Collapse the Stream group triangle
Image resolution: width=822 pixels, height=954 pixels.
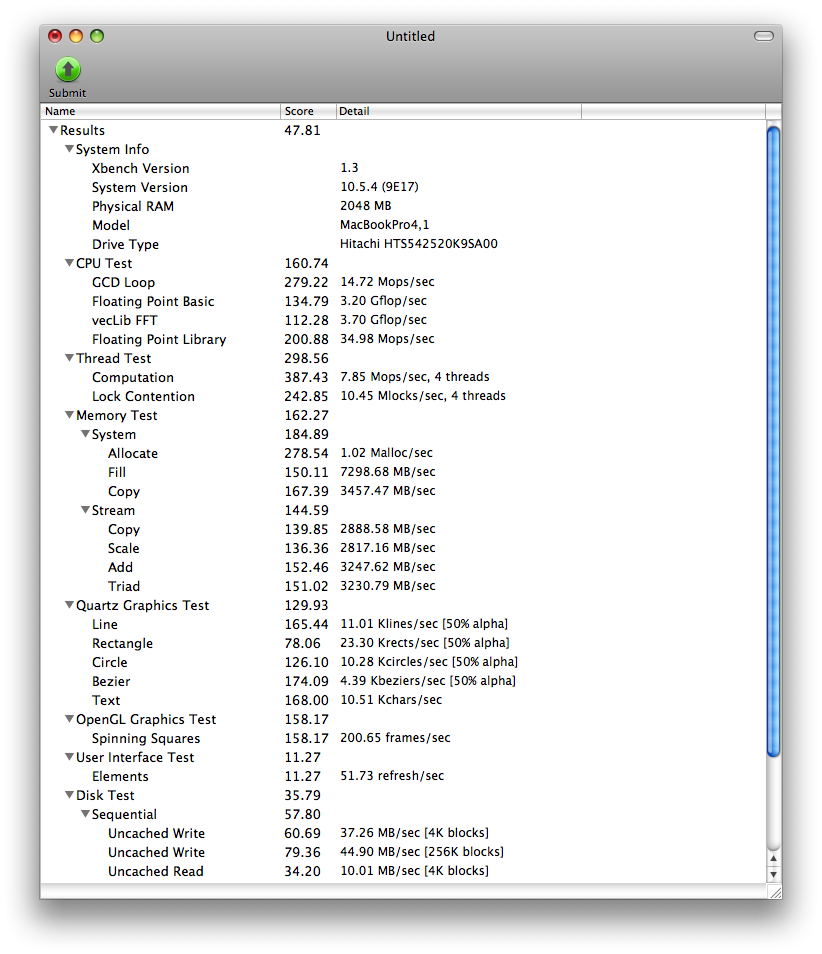85,510
